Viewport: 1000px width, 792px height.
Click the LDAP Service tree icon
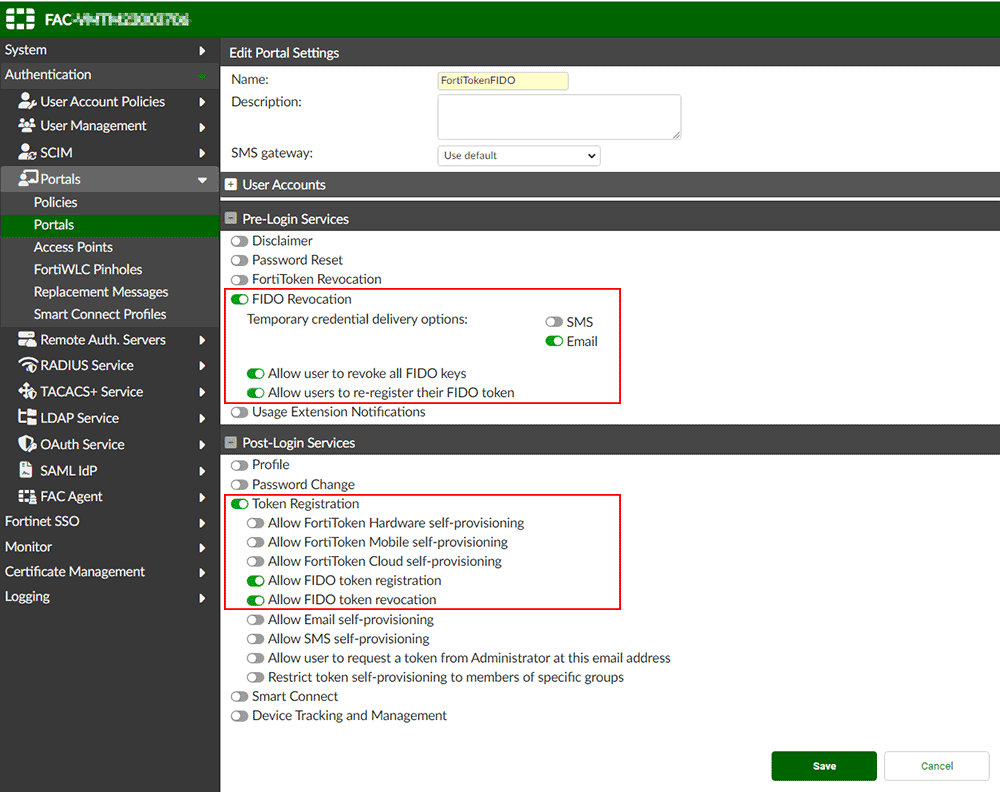(27, 417)
